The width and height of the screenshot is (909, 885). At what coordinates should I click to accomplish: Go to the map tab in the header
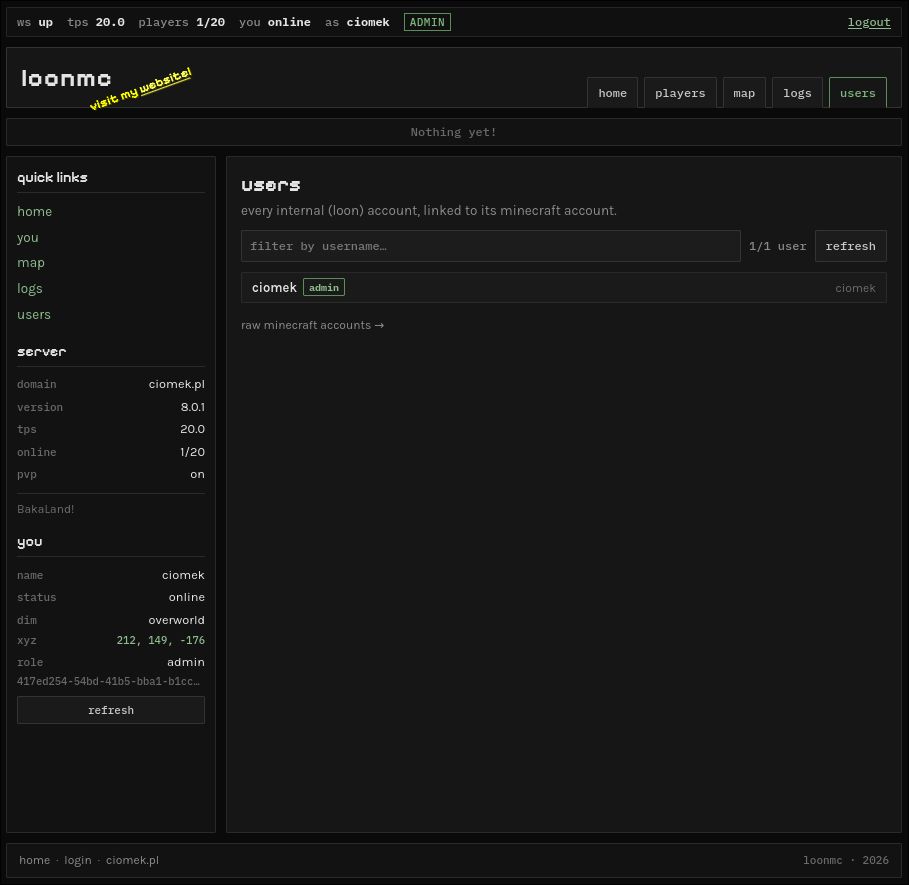click(744, 93)
